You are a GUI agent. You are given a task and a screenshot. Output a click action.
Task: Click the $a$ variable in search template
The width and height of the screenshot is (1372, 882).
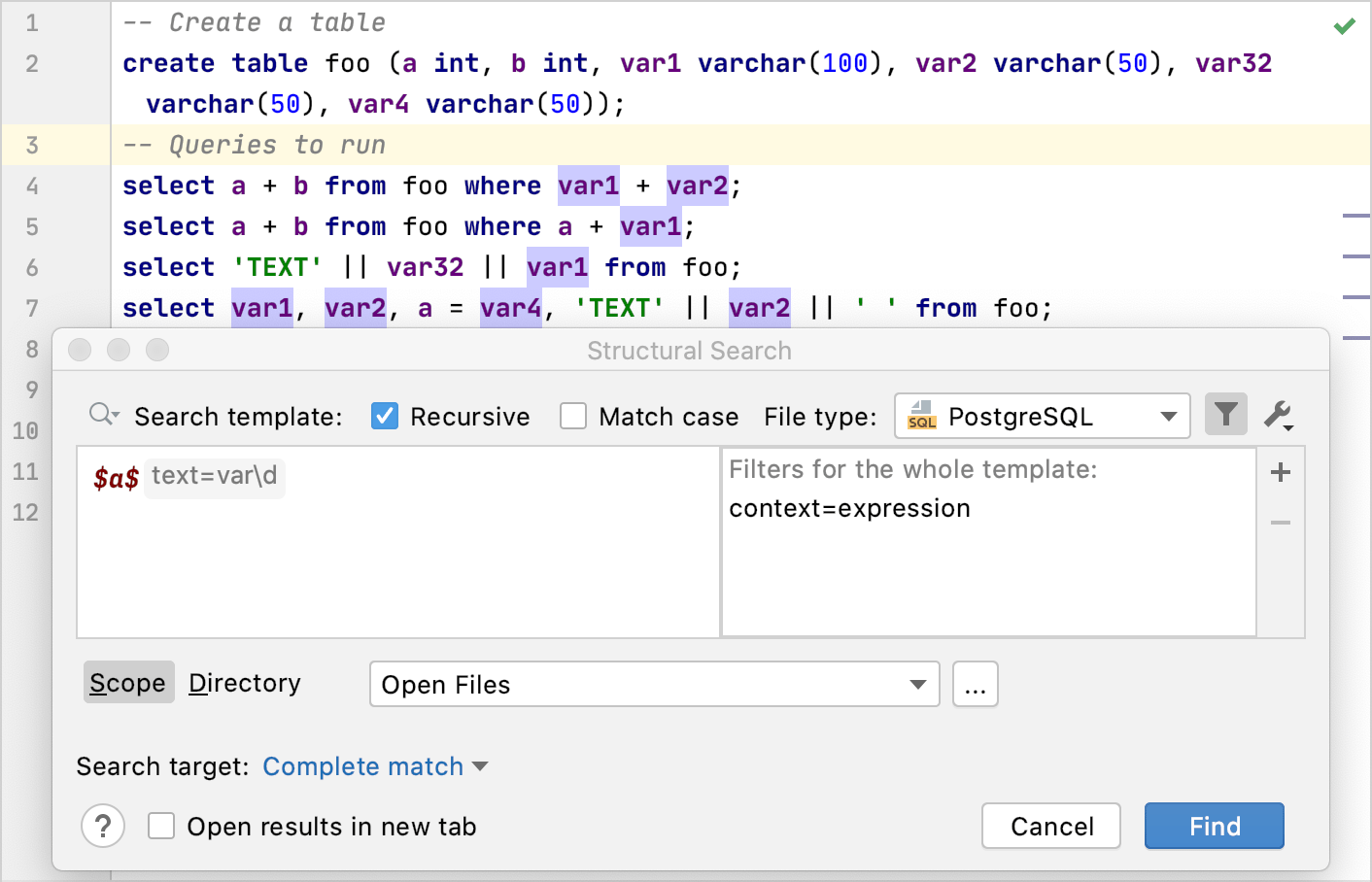(116, 477)
